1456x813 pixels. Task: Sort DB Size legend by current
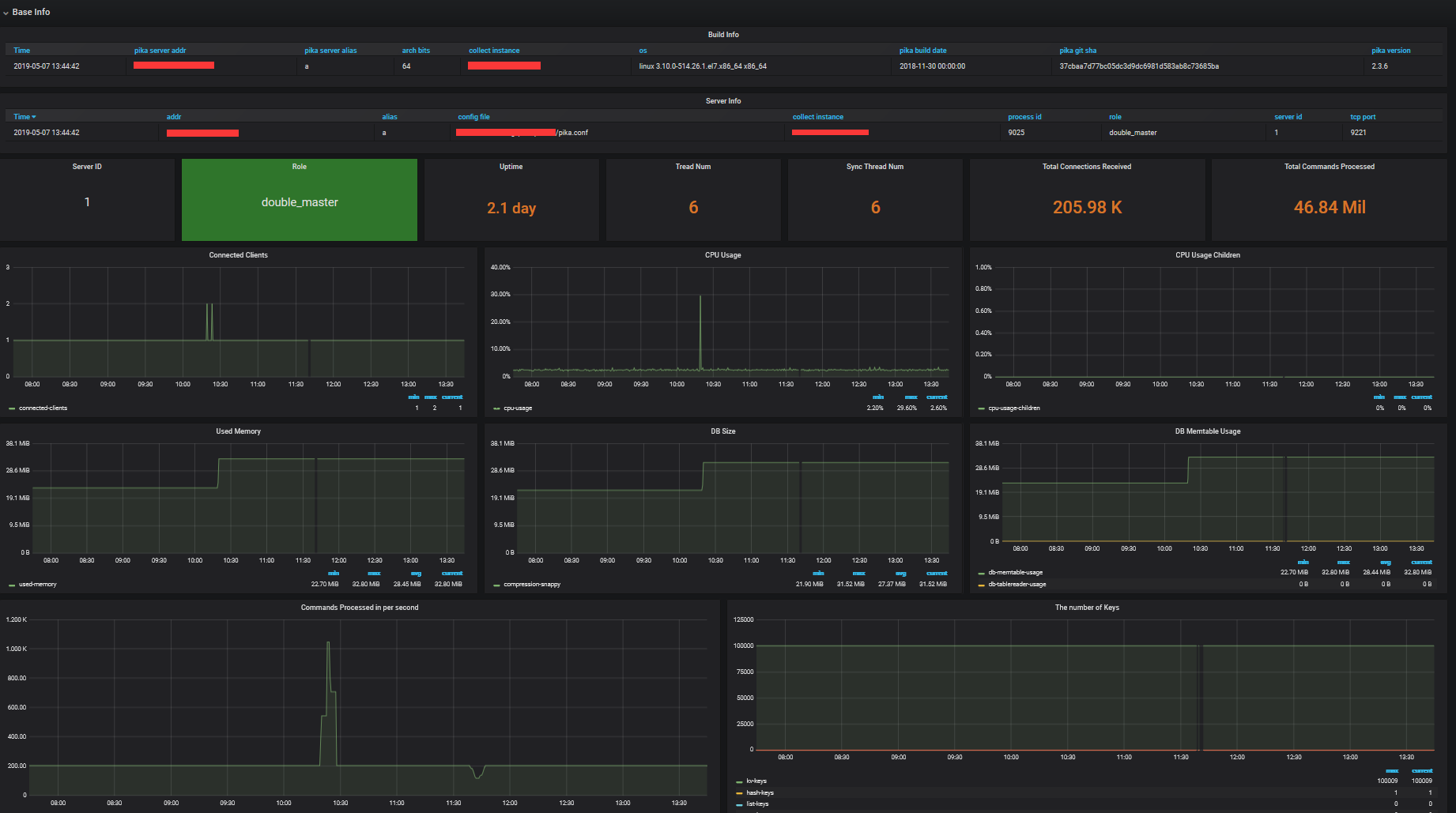click(937, 574)
